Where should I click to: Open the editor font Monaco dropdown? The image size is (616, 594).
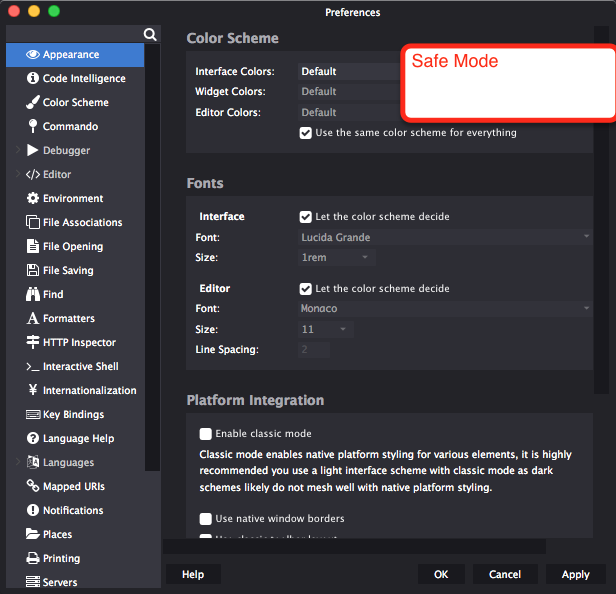click(x=445, y=308)
